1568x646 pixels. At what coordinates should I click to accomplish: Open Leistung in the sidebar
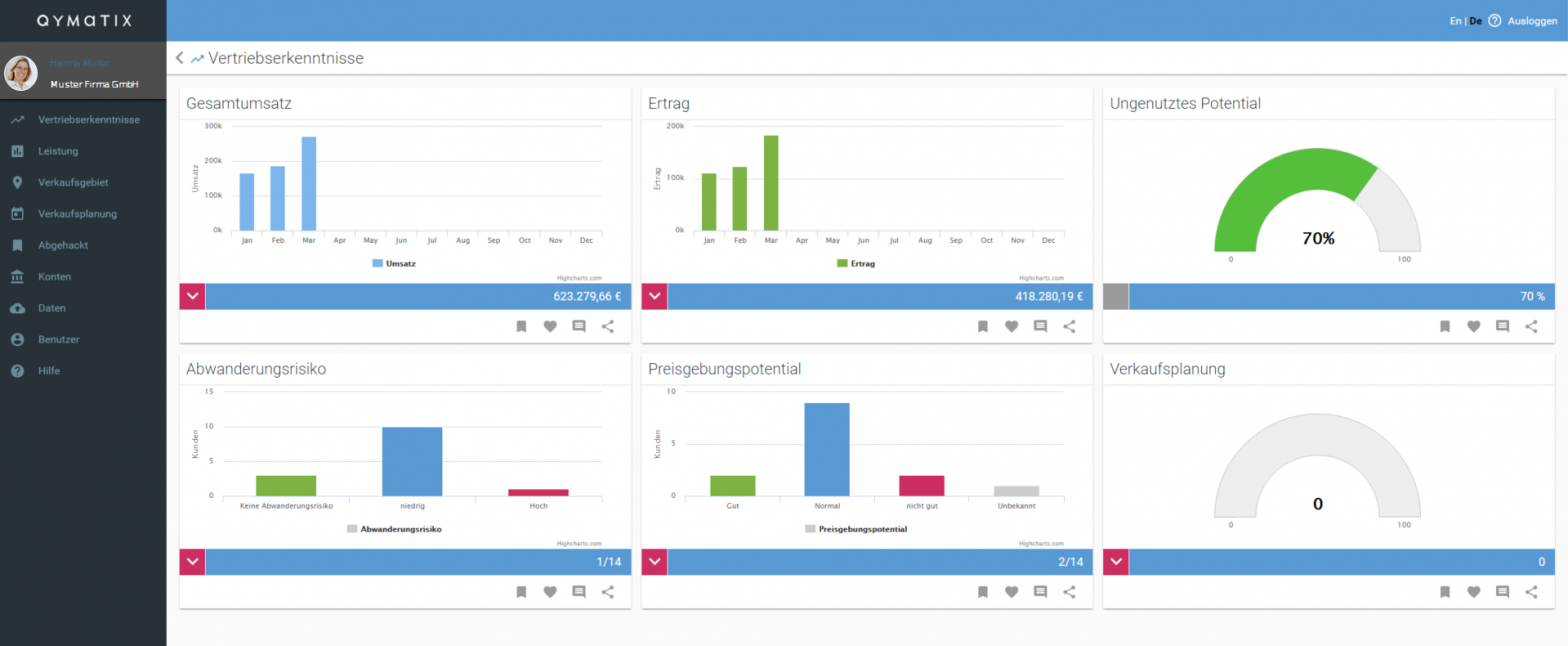pyautogui.click(x=83, y=151)
